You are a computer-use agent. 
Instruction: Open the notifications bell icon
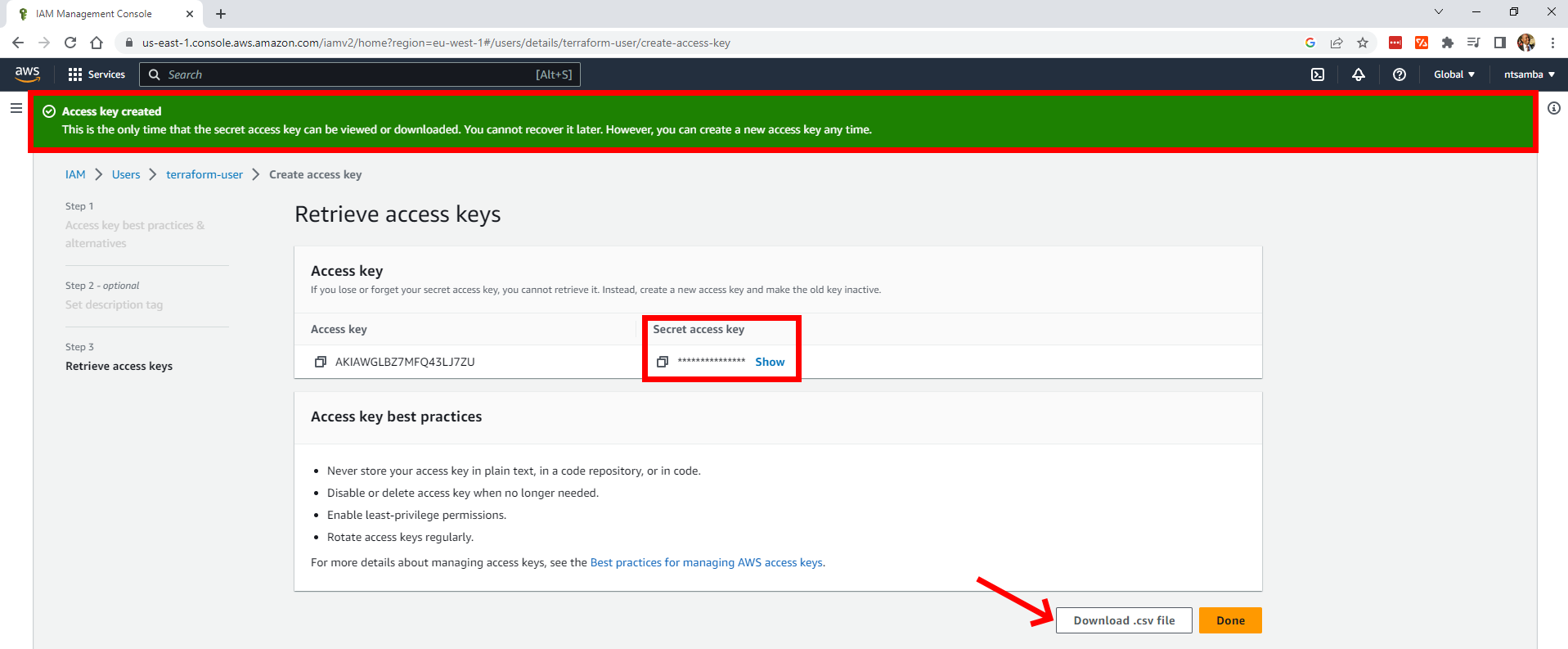[x=1358, y=74]
